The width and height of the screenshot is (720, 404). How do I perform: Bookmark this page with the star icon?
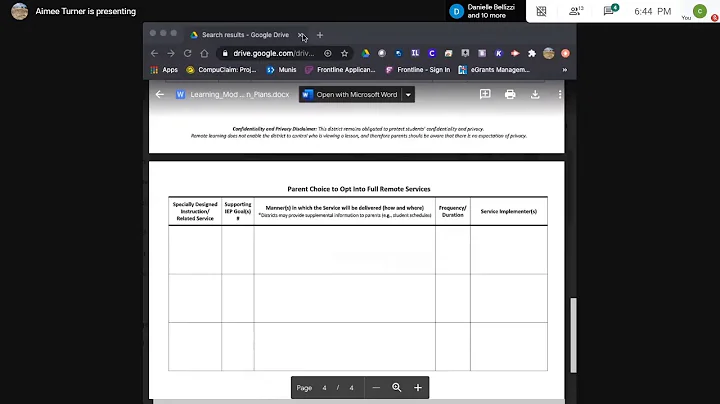pyautogui.click(x=344, y=53)
